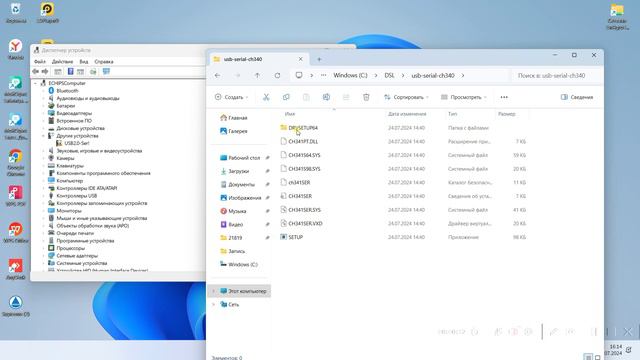Expand the Bluetooth node in Device Manager
The height and width of the screenshot is (360, 640).
pyautogui.click(x=44, y=91)
